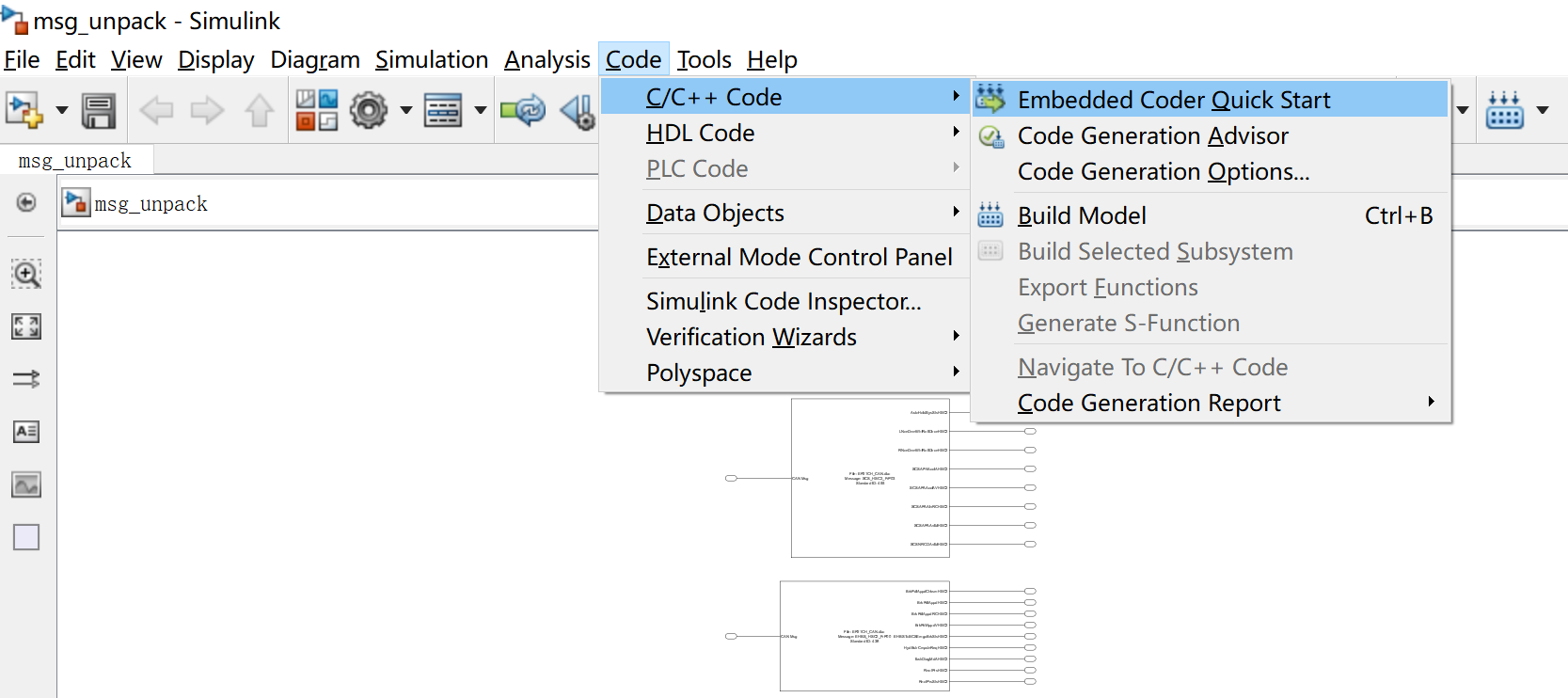The image size is (1568, 698).
Task: Open the Diagram menu
Action: 315,59
